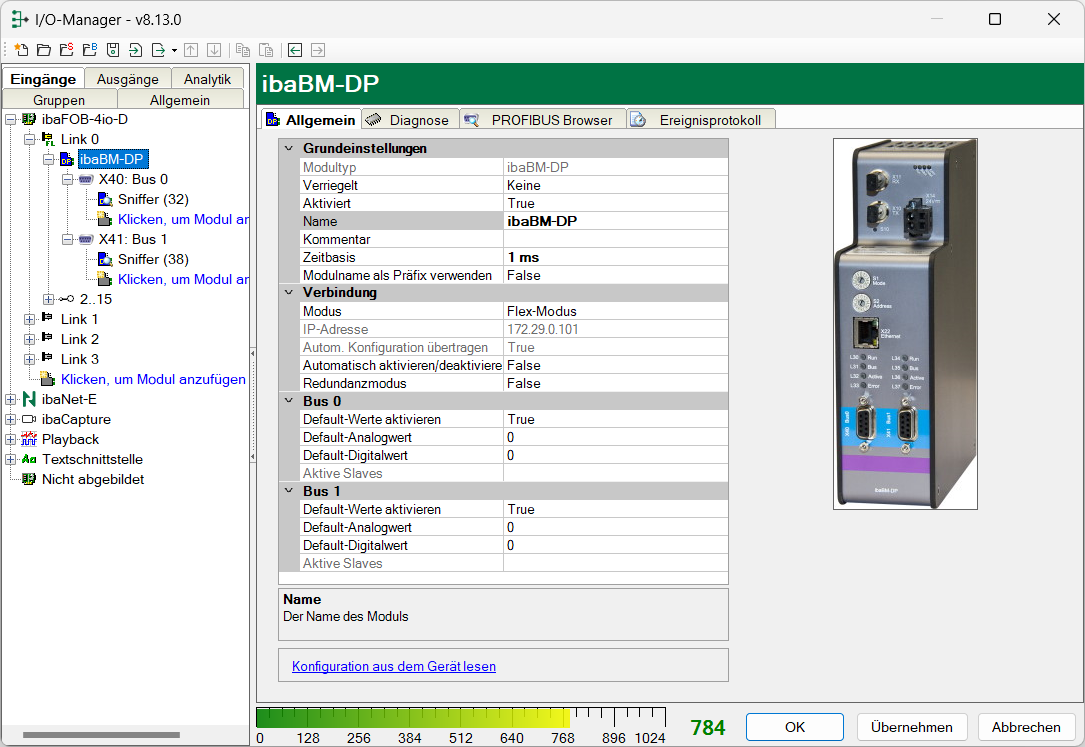Expand the Link 3 tree node
The image size is (1085, 747).
(29, 360)
